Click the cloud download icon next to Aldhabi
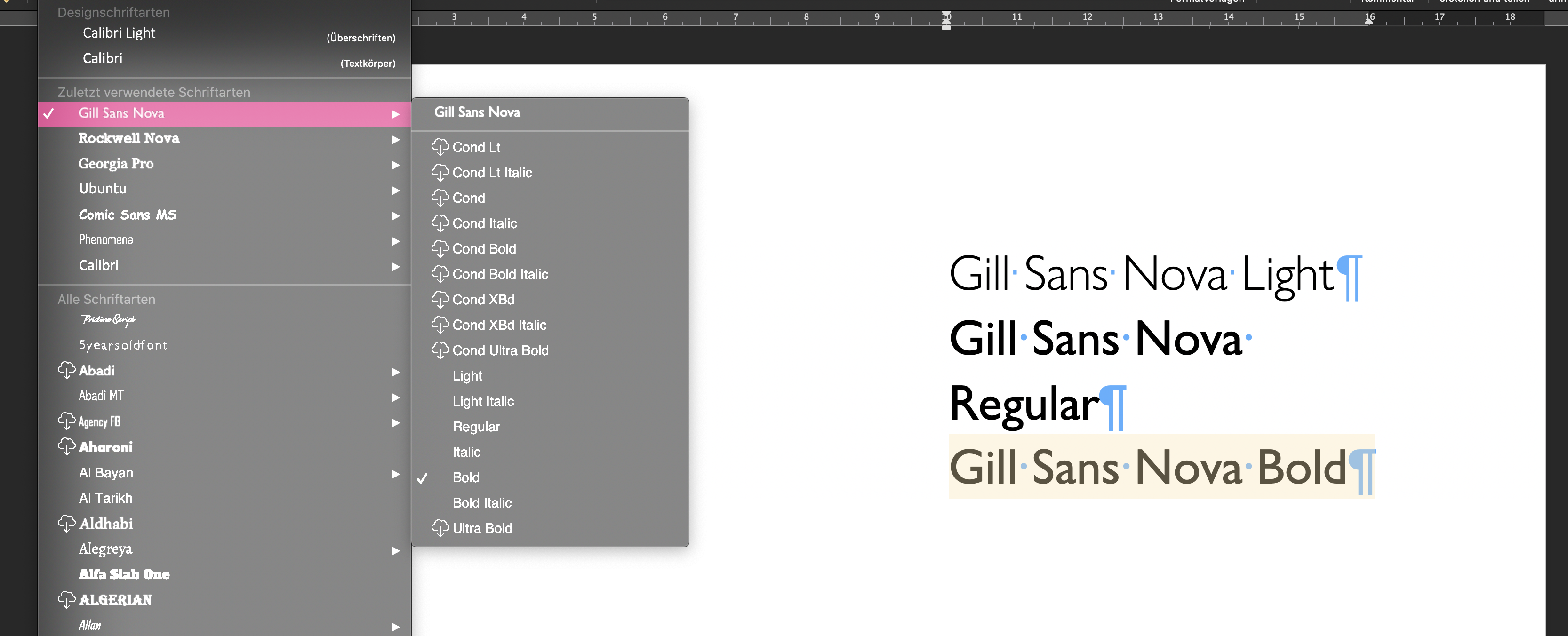The width and height of the screenshot is (1568, 636). (66, 524)
